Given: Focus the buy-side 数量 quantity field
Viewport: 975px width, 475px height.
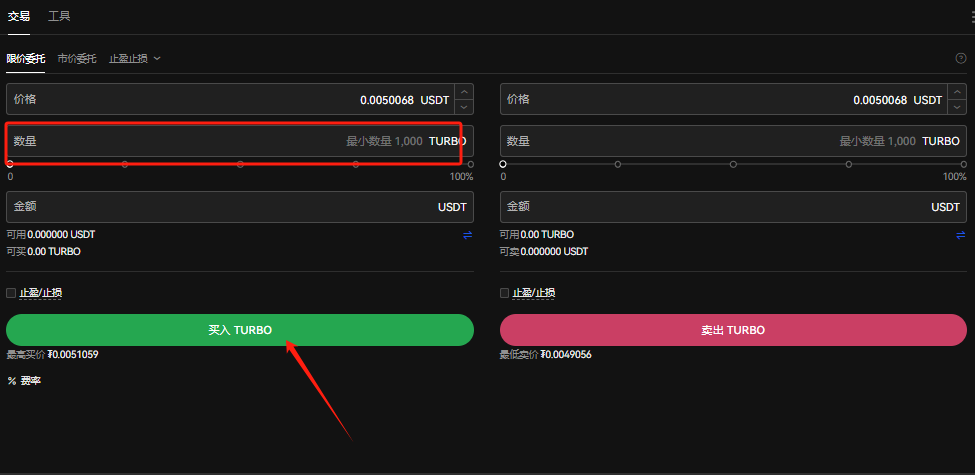Looking at the screenshot, I should tap(240, 141).
